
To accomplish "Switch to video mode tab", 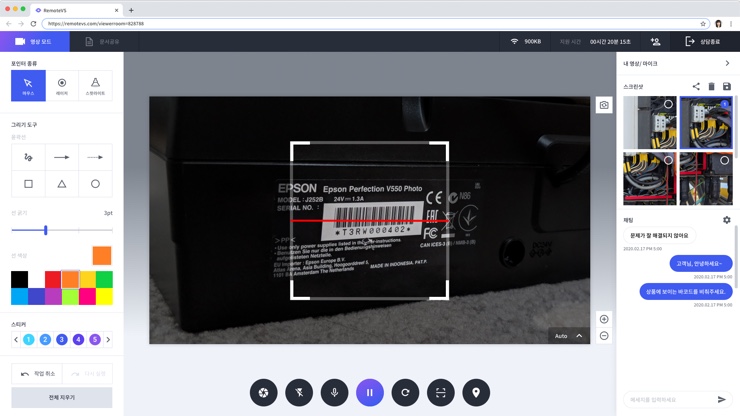I will point(35,42).
